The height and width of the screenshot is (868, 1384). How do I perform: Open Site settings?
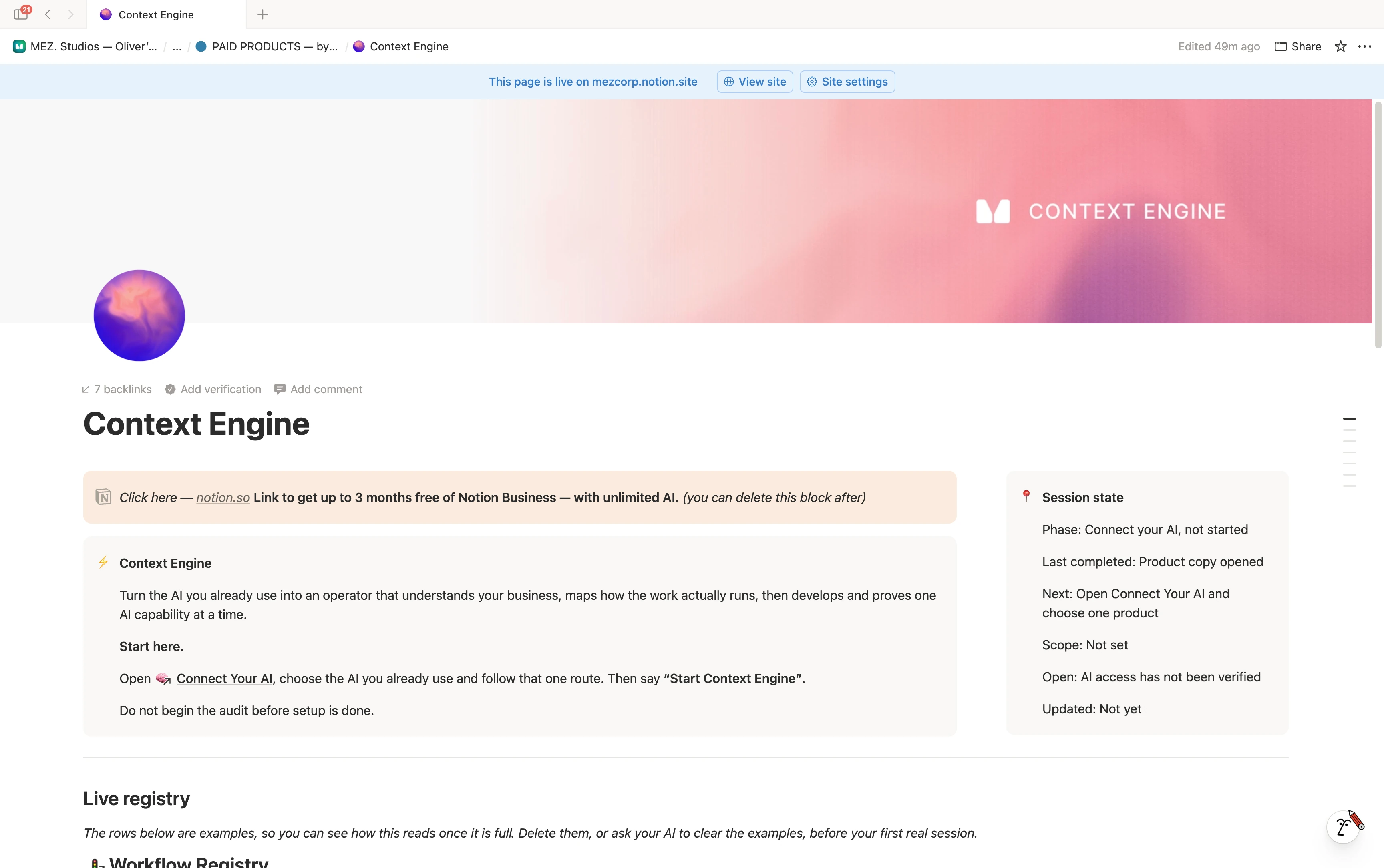point(847,82)
